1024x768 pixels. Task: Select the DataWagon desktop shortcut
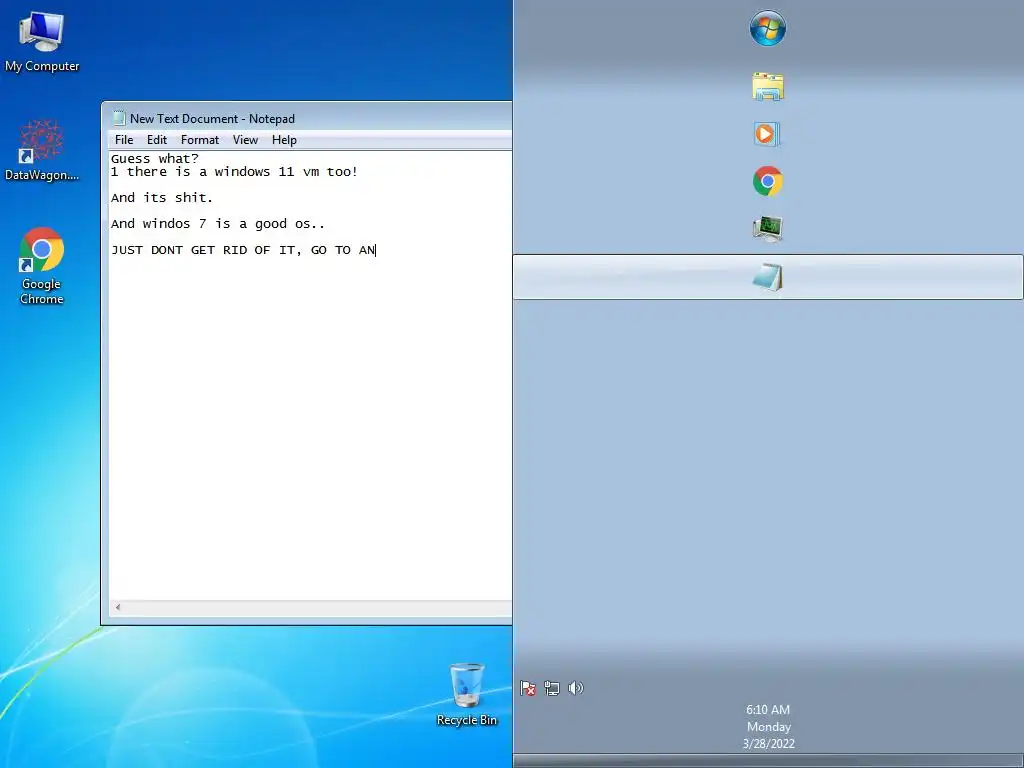click(42, 150)
